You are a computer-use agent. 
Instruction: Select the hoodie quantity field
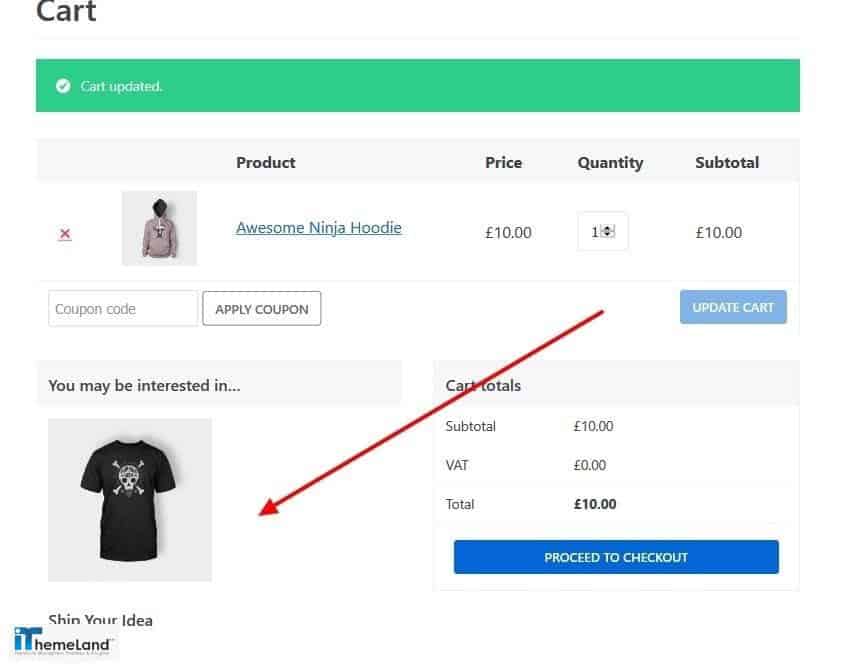(600, 230)
